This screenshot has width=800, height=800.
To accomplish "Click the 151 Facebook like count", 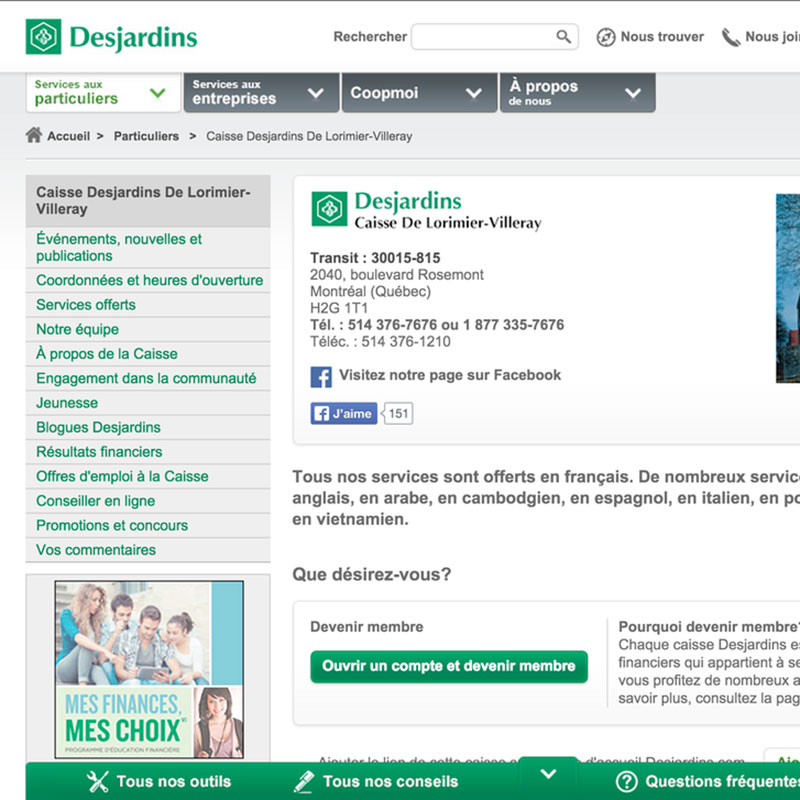I will tap(398, 413).
